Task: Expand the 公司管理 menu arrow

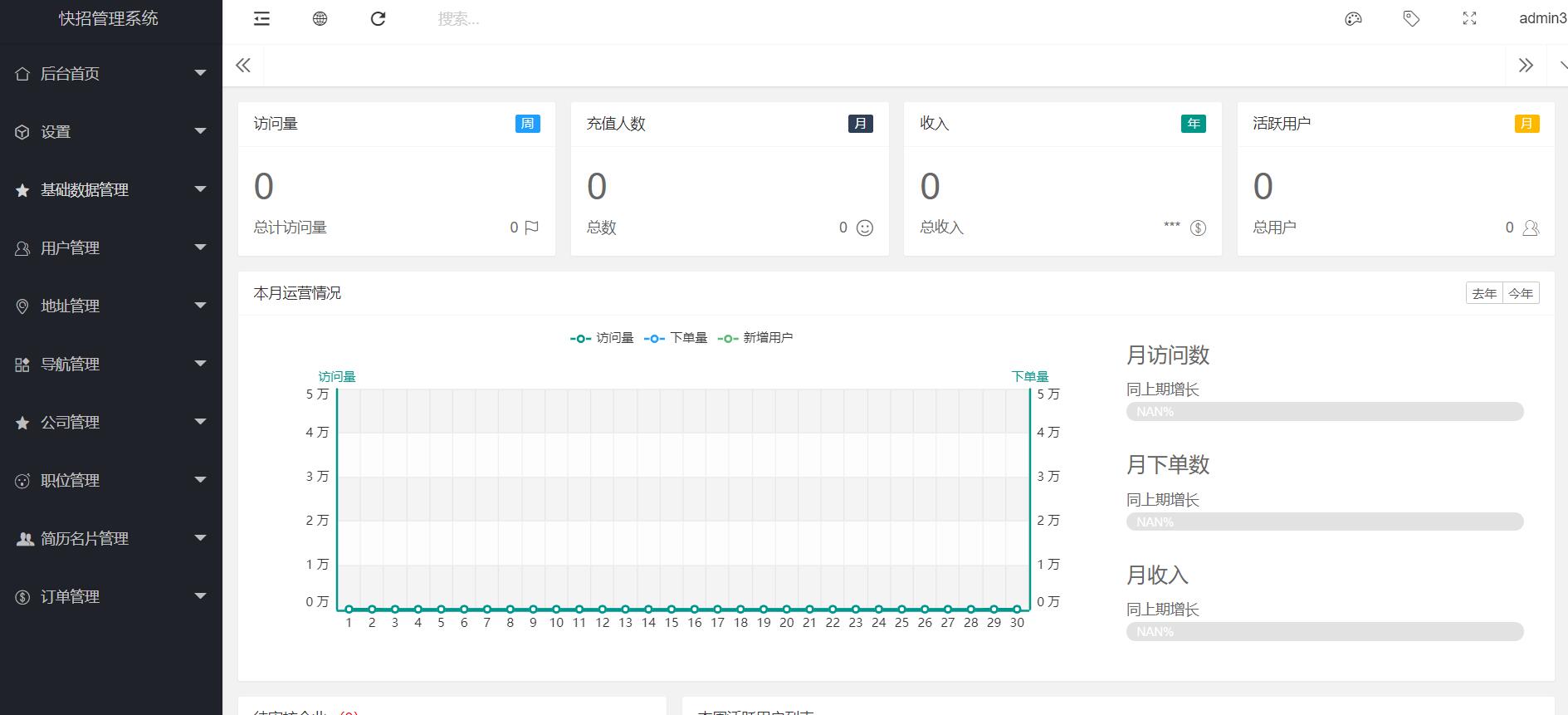Action: [200, 422]
